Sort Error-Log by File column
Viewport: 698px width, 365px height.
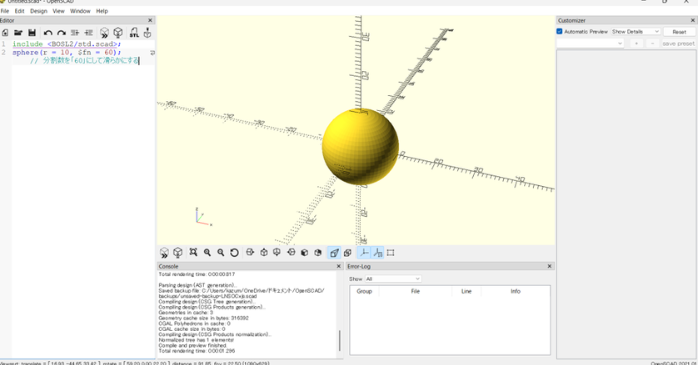point(415,291)
